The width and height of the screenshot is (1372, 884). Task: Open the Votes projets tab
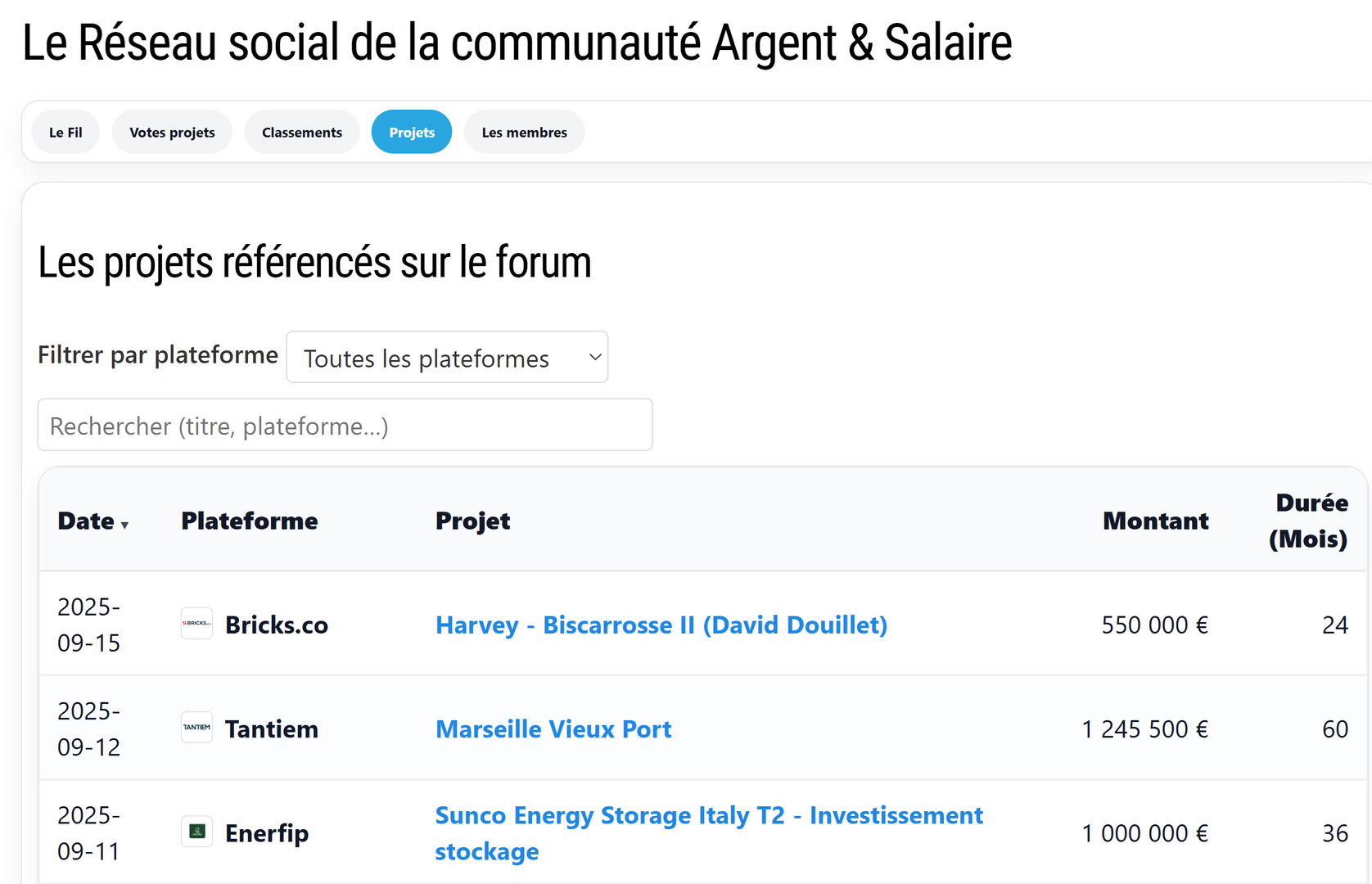pos(172,133)
